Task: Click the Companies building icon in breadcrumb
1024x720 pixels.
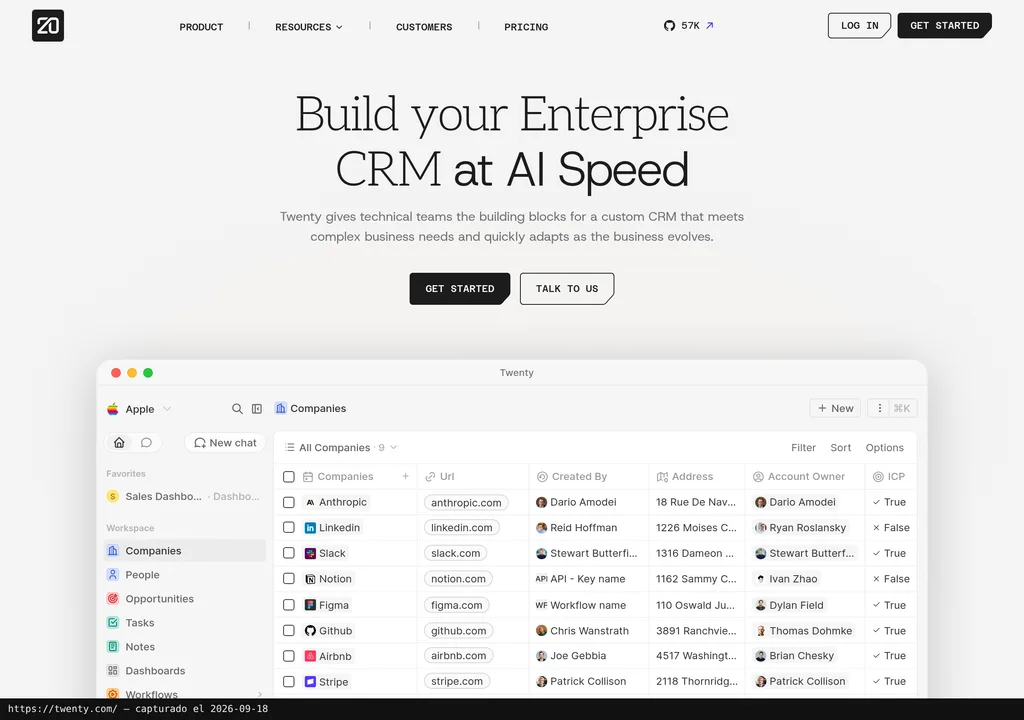Action: [x=280, y=408]
